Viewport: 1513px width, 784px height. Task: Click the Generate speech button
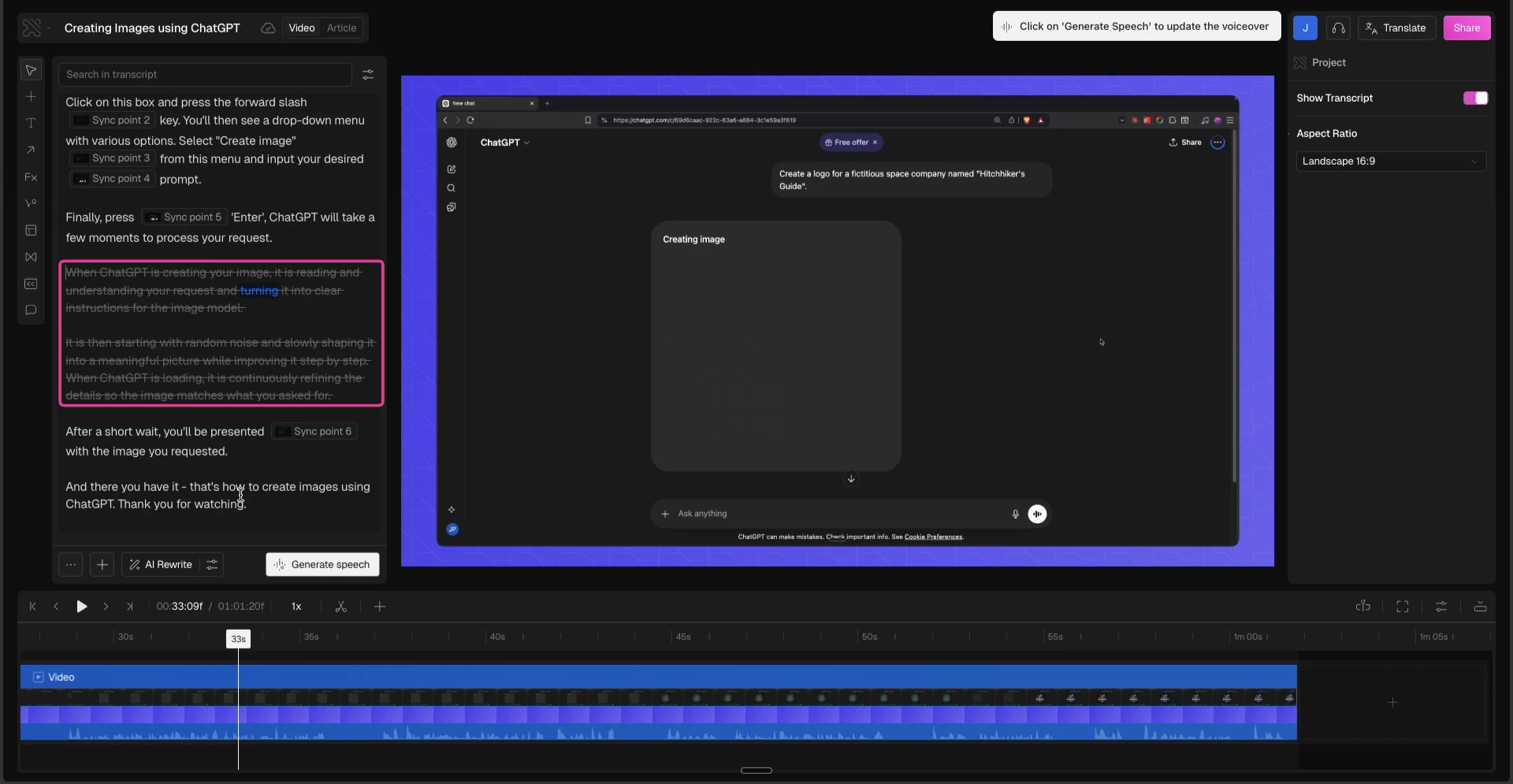point(322,565)
